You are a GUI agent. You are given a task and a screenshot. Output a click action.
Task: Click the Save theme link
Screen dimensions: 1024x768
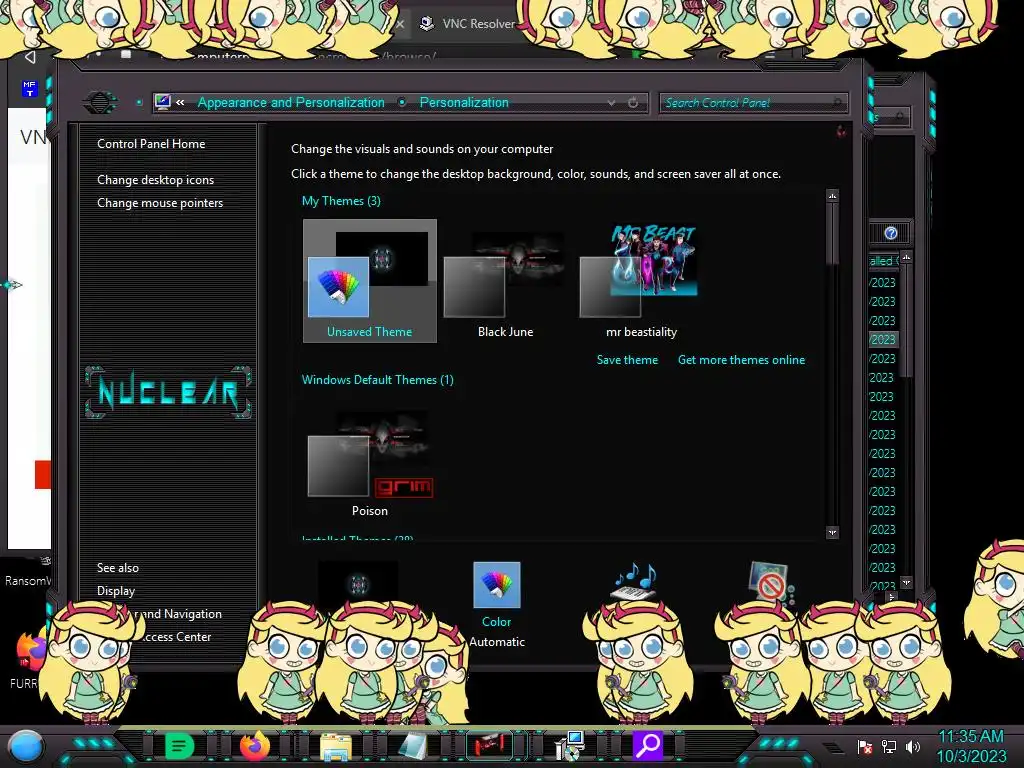[627, 360]
